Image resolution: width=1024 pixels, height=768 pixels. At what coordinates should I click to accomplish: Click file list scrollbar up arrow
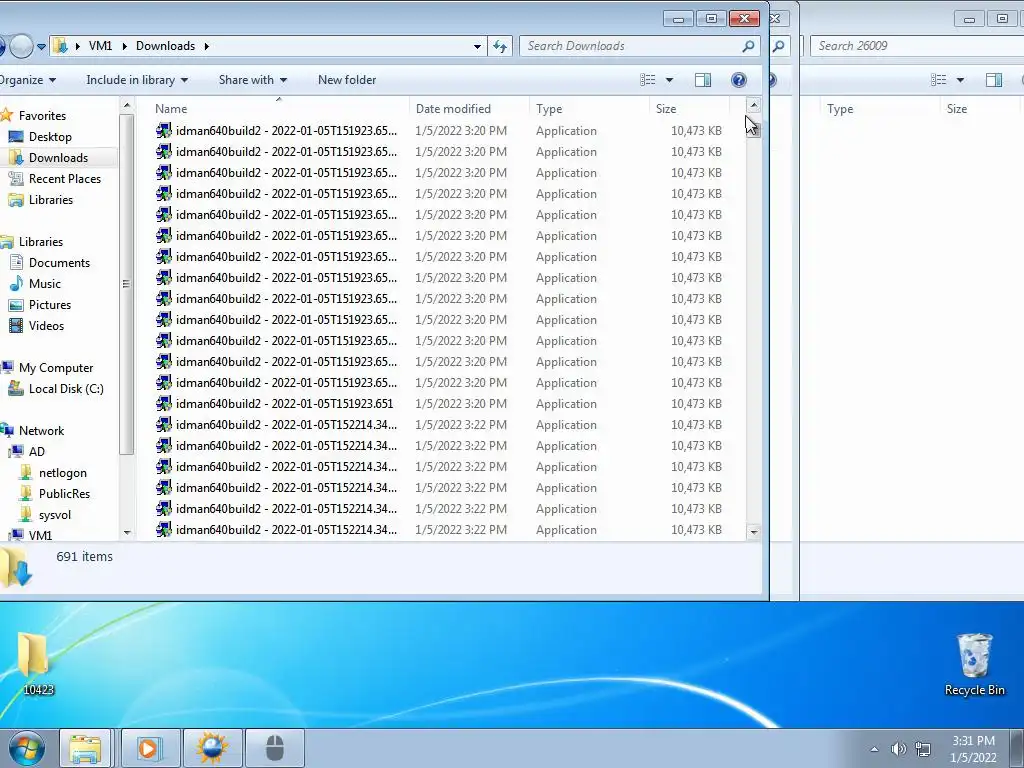coord(754,104)
